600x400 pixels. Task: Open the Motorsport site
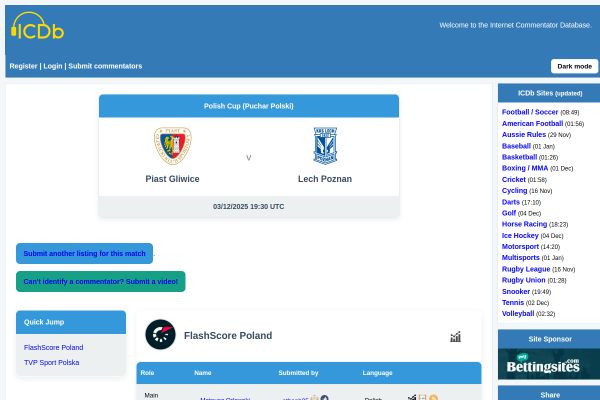tap(520, 247)
